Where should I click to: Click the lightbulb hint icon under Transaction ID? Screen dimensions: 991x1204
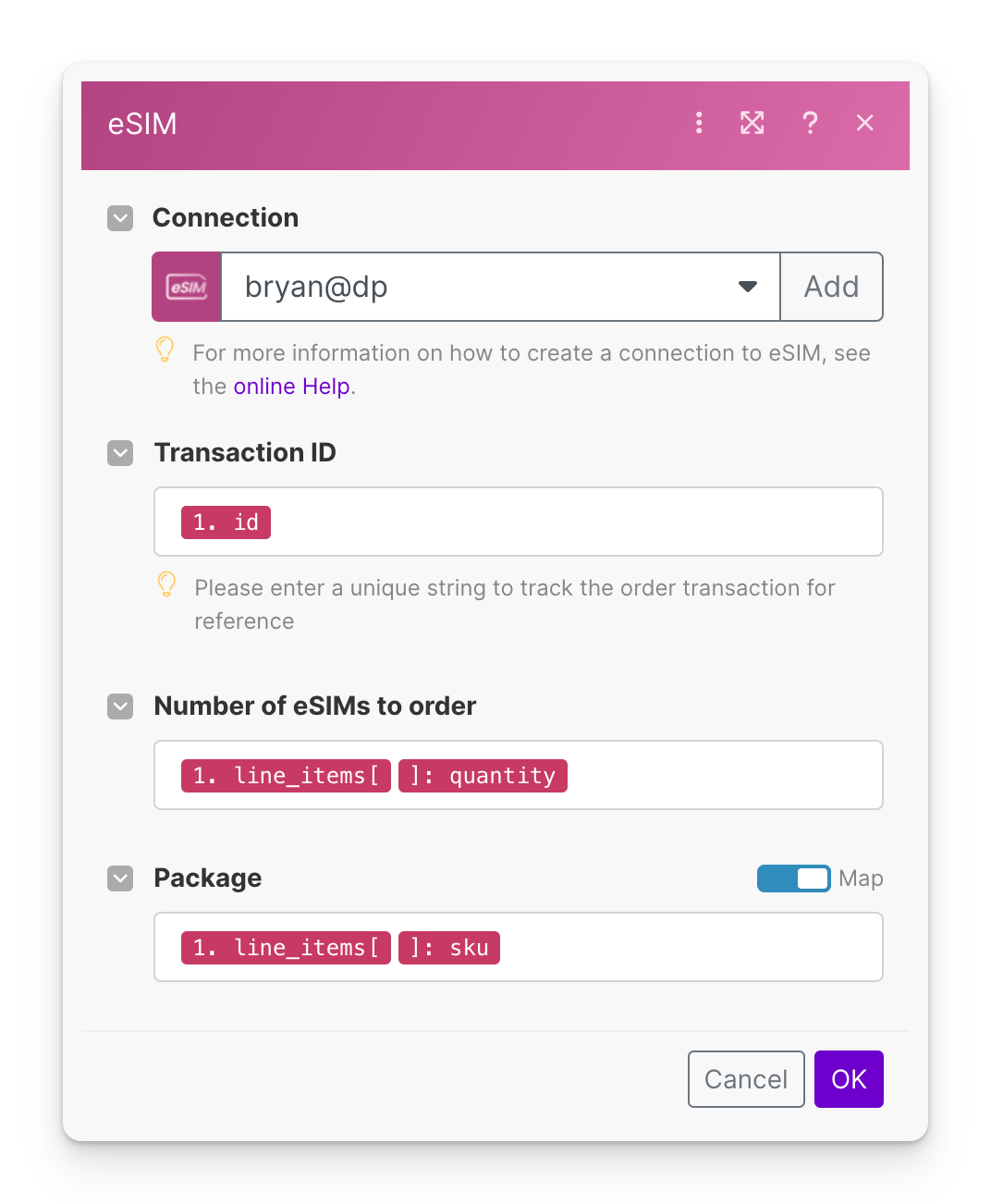(x=166, y=584)
